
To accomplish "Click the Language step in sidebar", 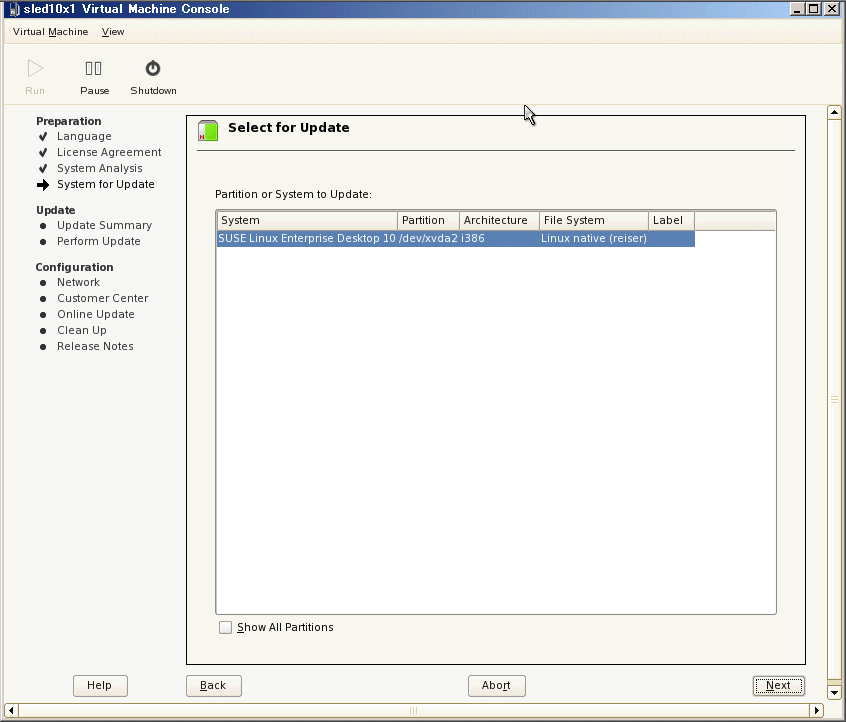I will (x=84, y=137).
